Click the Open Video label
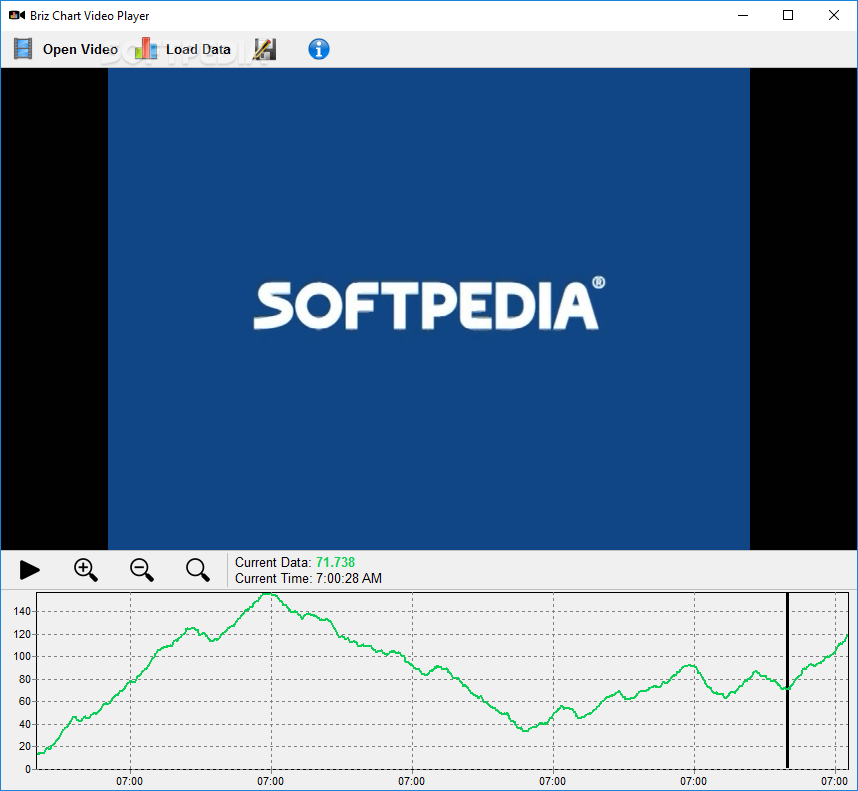Image resolution: width=858 pixels, height=791 pixels. tap(80, 50)
